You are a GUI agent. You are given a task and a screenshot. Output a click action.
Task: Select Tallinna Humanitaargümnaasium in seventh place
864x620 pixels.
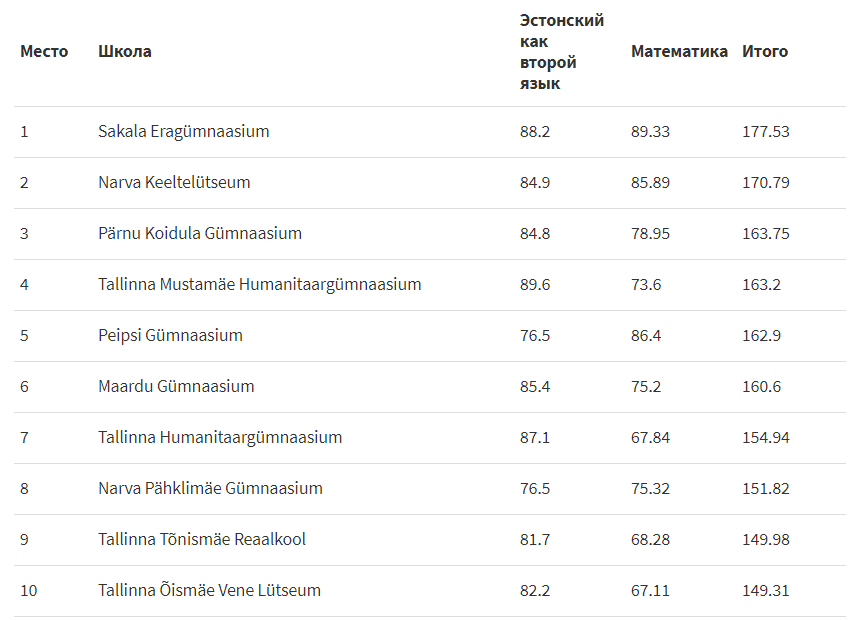point(220,437)
